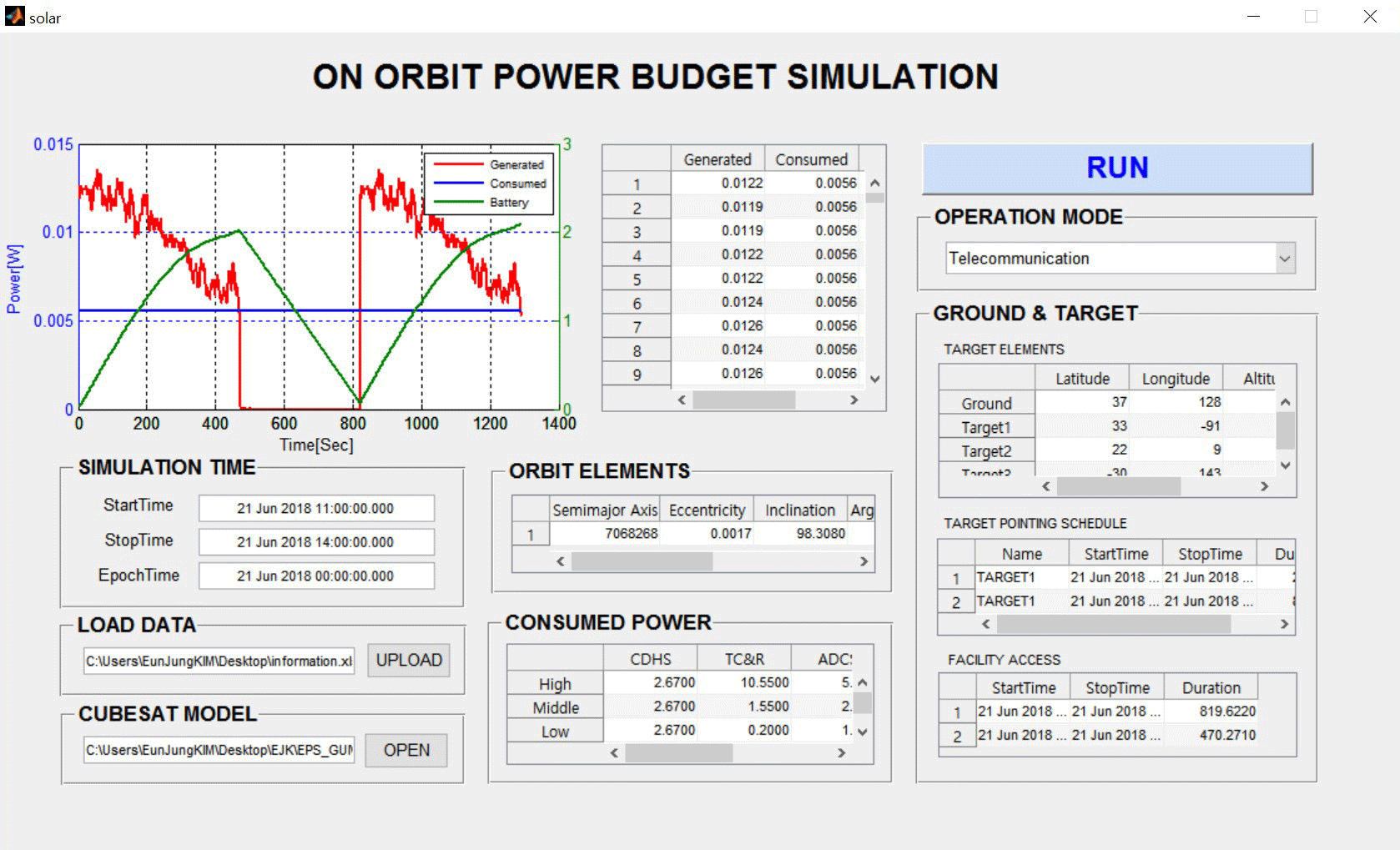1400x850 pixels.
Task: Select the Generated column header
Action: tap(718, 159)
